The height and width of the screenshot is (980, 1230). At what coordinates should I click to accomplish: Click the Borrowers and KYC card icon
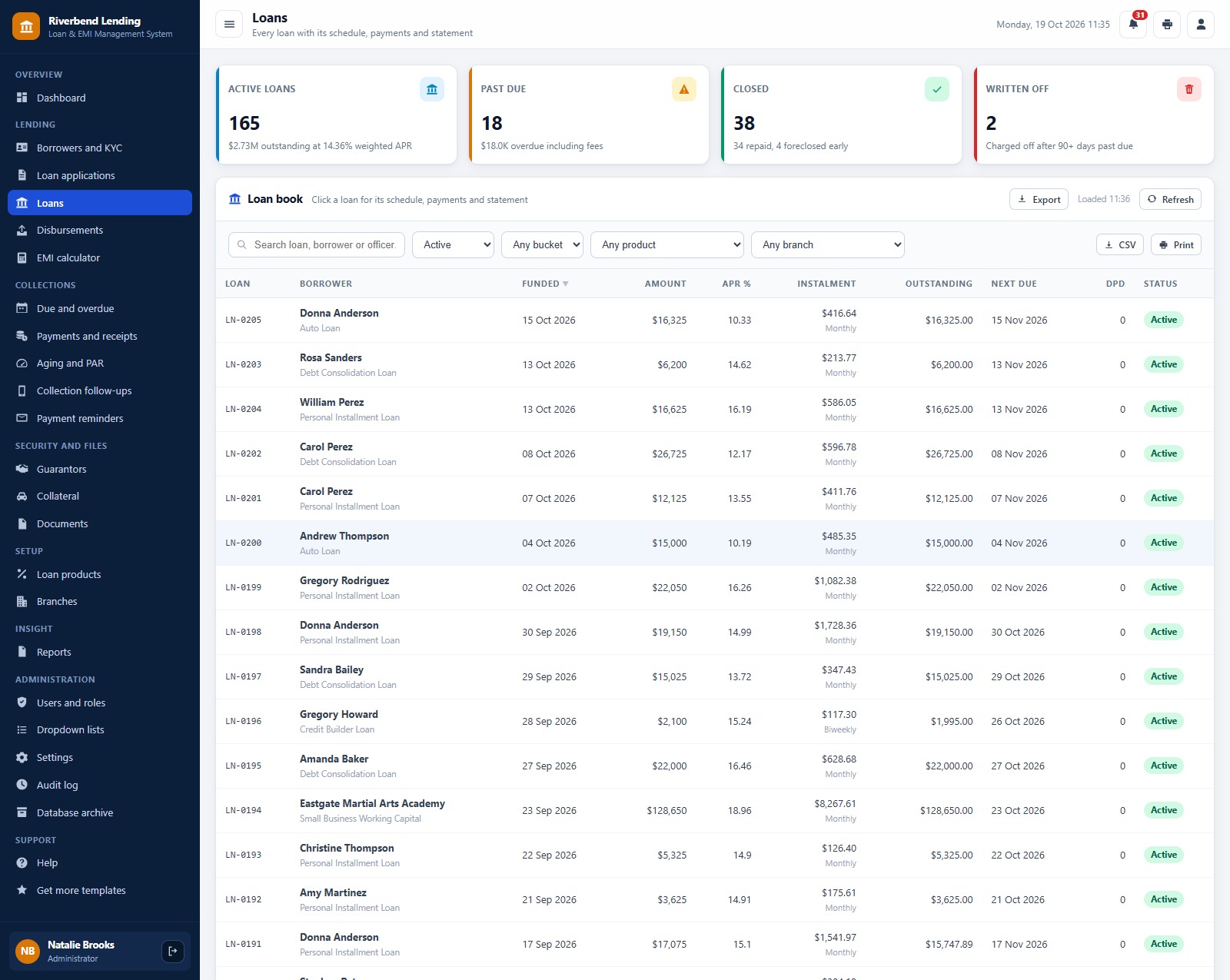pyautogui.click(x=22, y=148)
